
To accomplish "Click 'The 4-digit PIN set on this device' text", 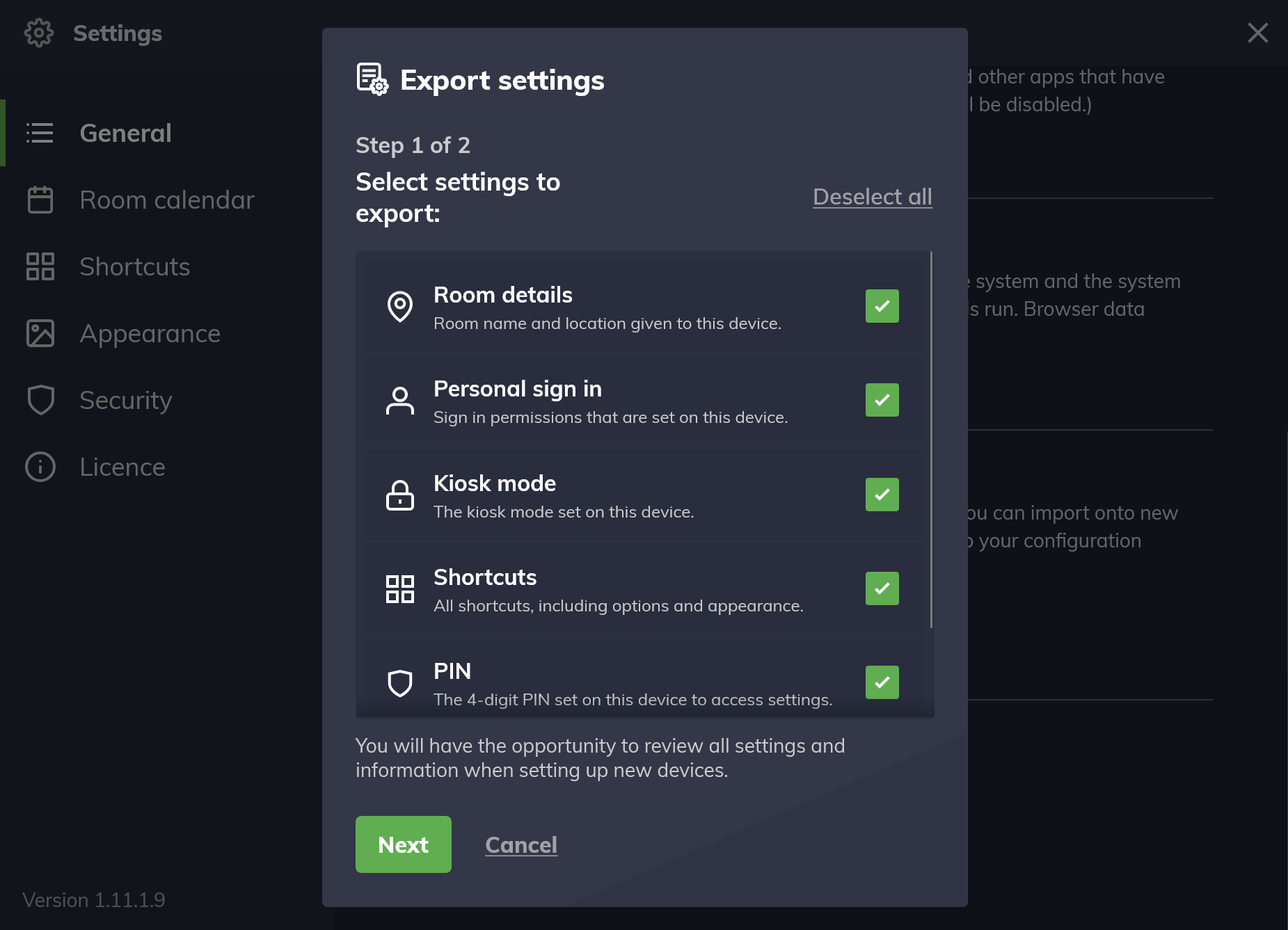I will [x=633, y=700].
